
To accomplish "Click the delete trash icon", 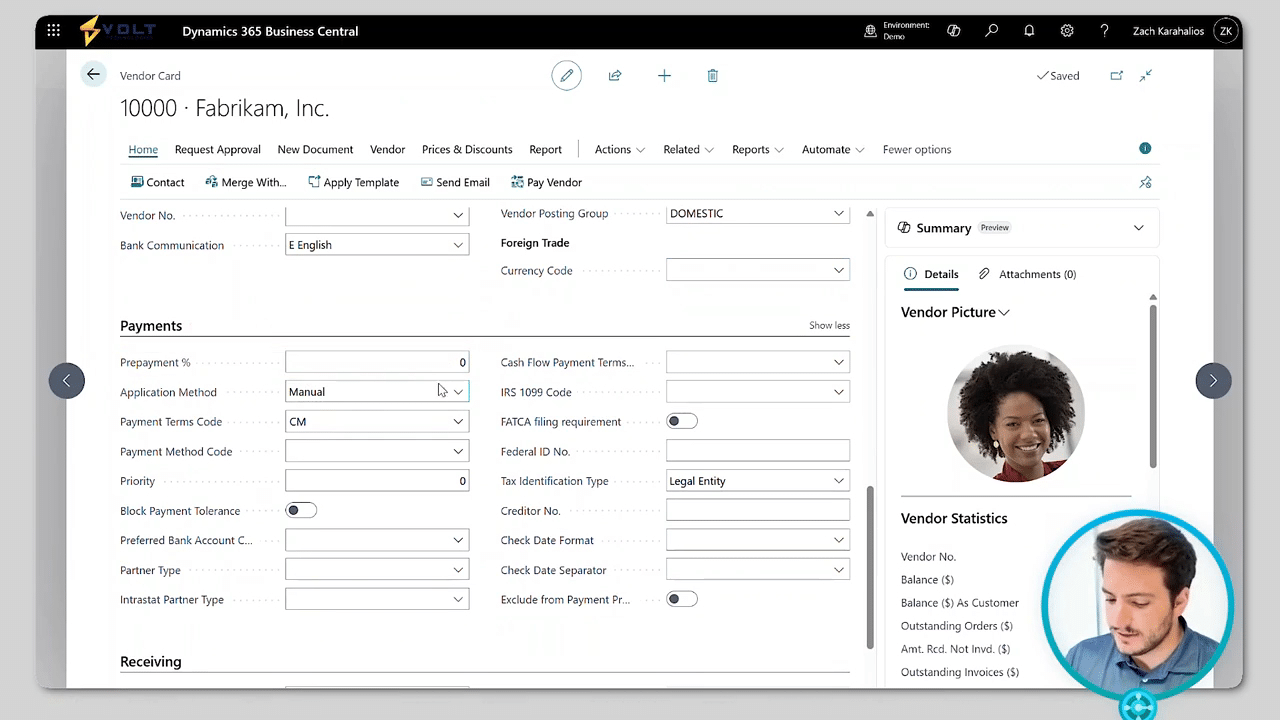I will pos(713,75).
